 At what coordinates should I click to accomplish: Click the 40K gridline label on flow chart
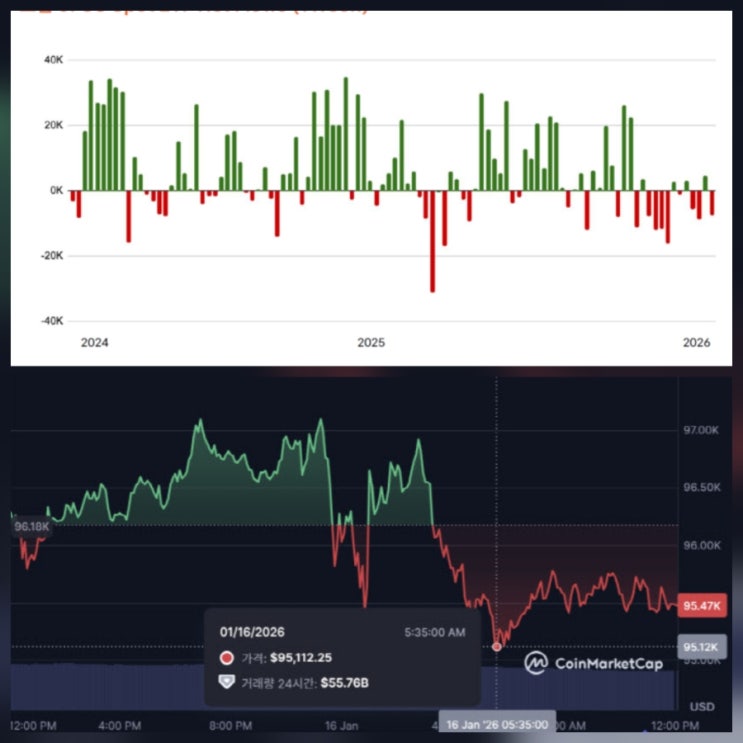(53, 60)
